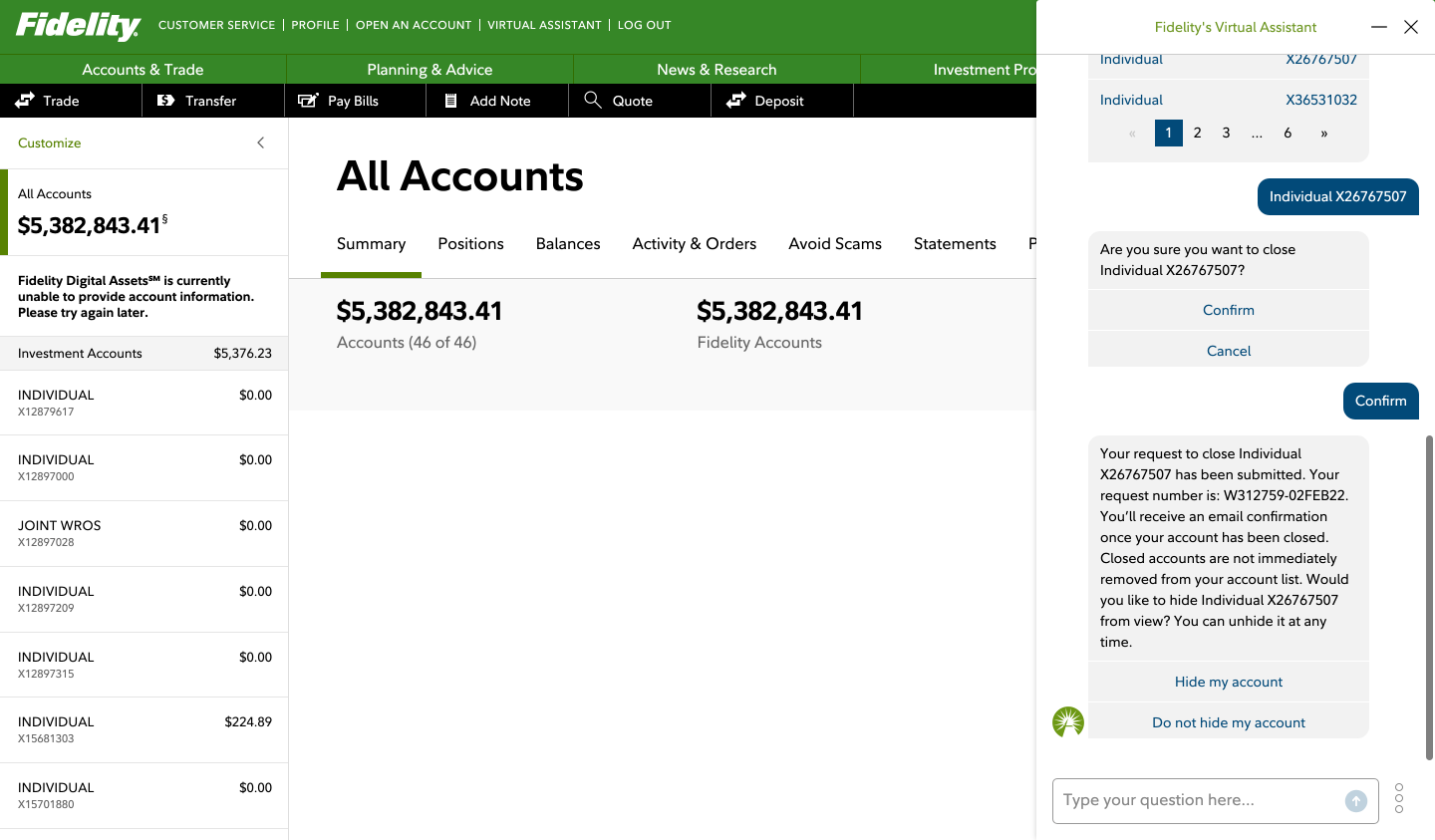Screen dimensions: 1435x840
Task: Choose Do not hide my account
Action: [1229, 722]
